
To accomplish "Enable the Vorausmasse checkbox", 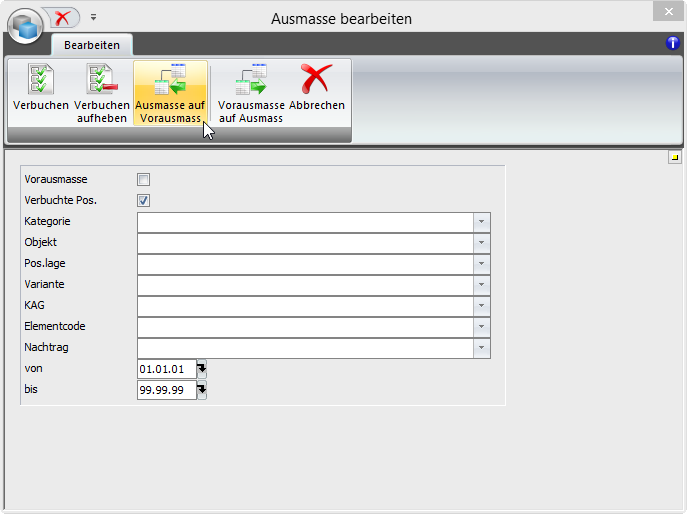I will [143, 179].
